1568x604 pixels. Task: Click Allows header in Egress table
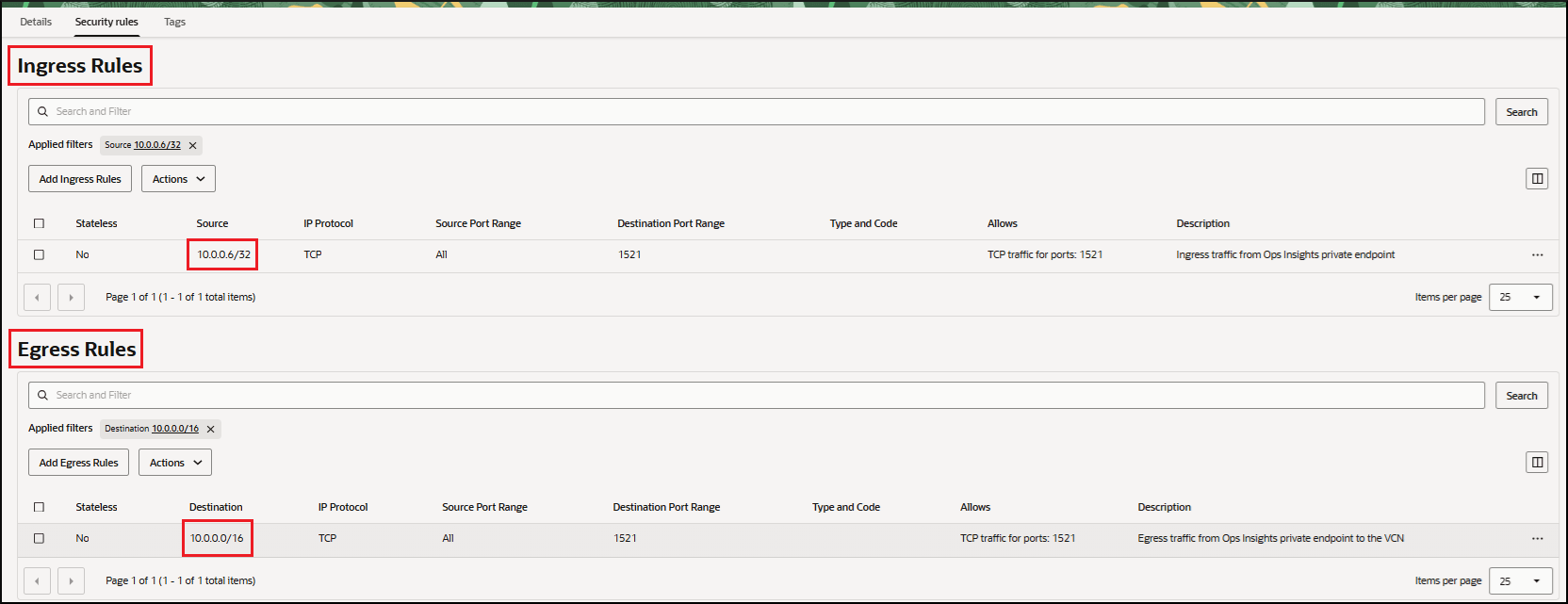pyautogui.click(x=975, y=507)
